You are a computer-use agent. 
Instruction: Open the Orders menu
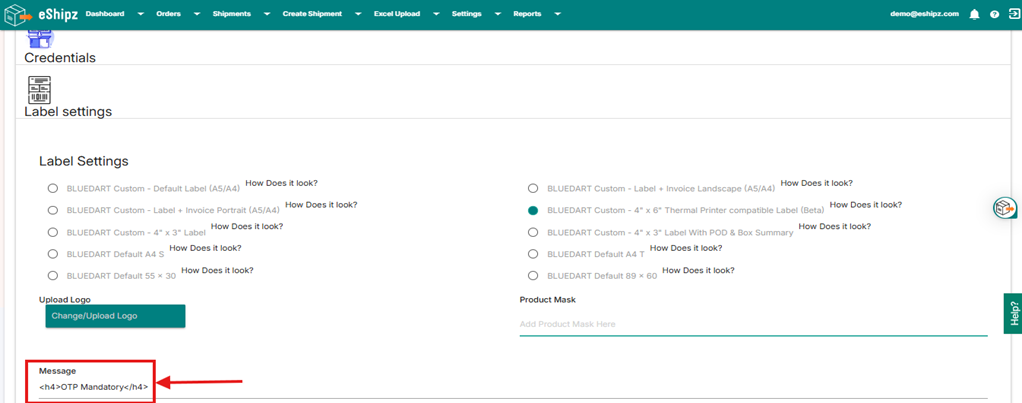pyautogui.click(x=168, y=14)
